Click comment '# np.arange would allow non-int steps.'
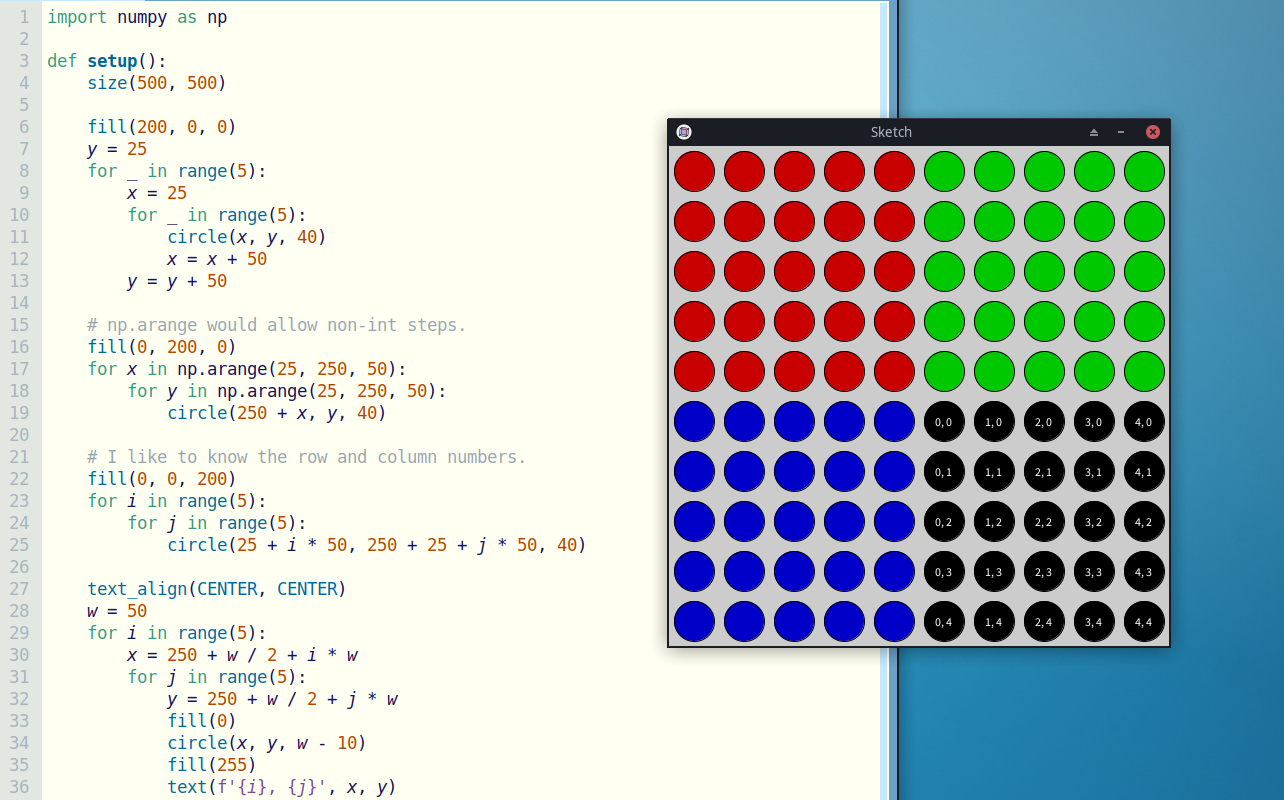The image size is (1284, 800). click(277, 325)
